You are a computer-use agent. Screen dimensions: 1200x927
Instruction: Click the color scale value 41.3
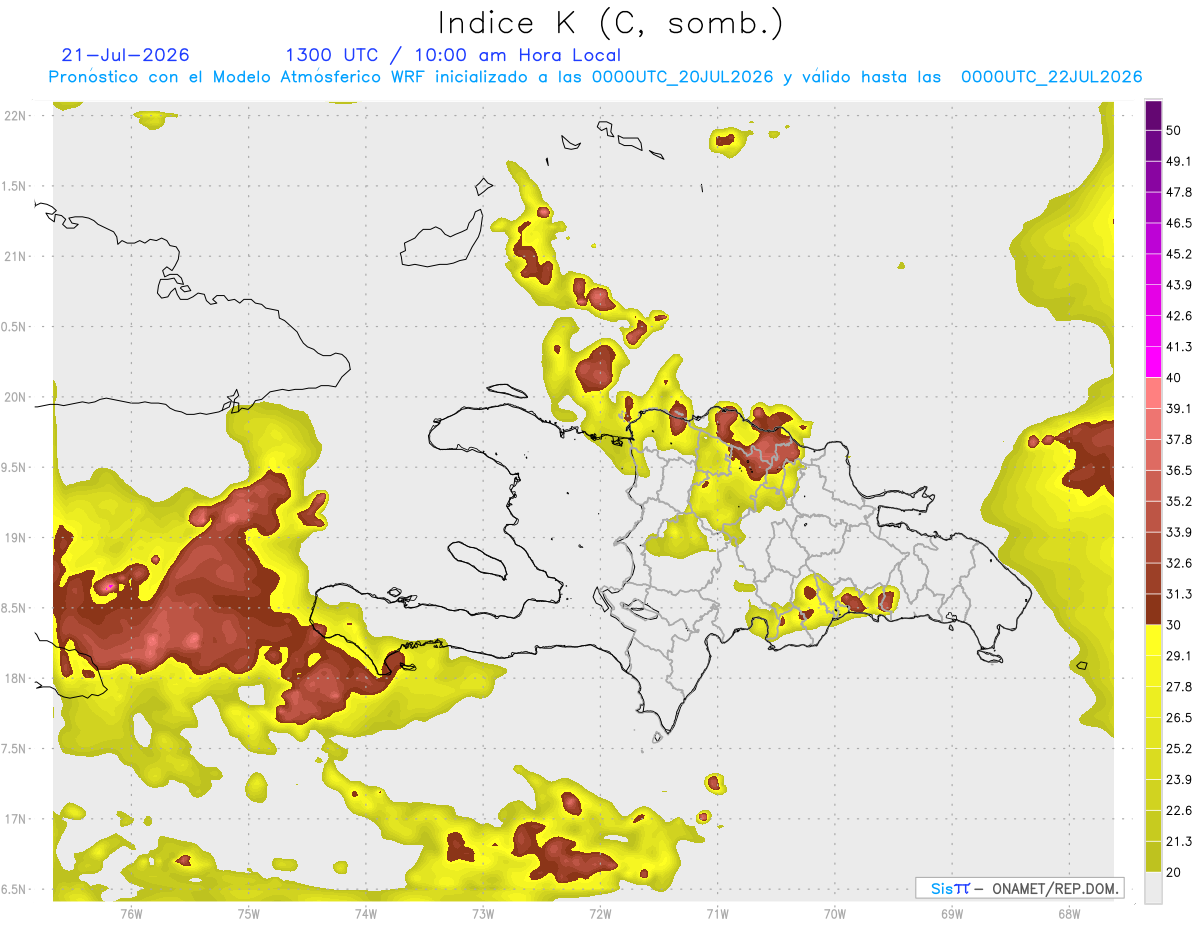1179,347
